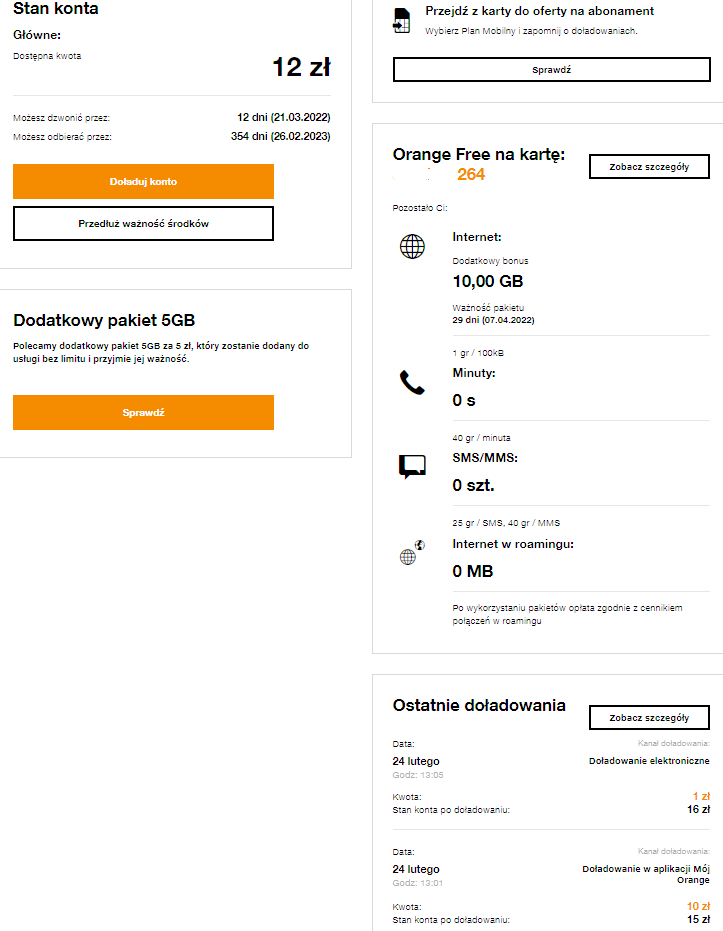The width and height of the screenshot is (723, 931).
Task: Click the phone handset Minuty icon
Action: click(412, 382)
